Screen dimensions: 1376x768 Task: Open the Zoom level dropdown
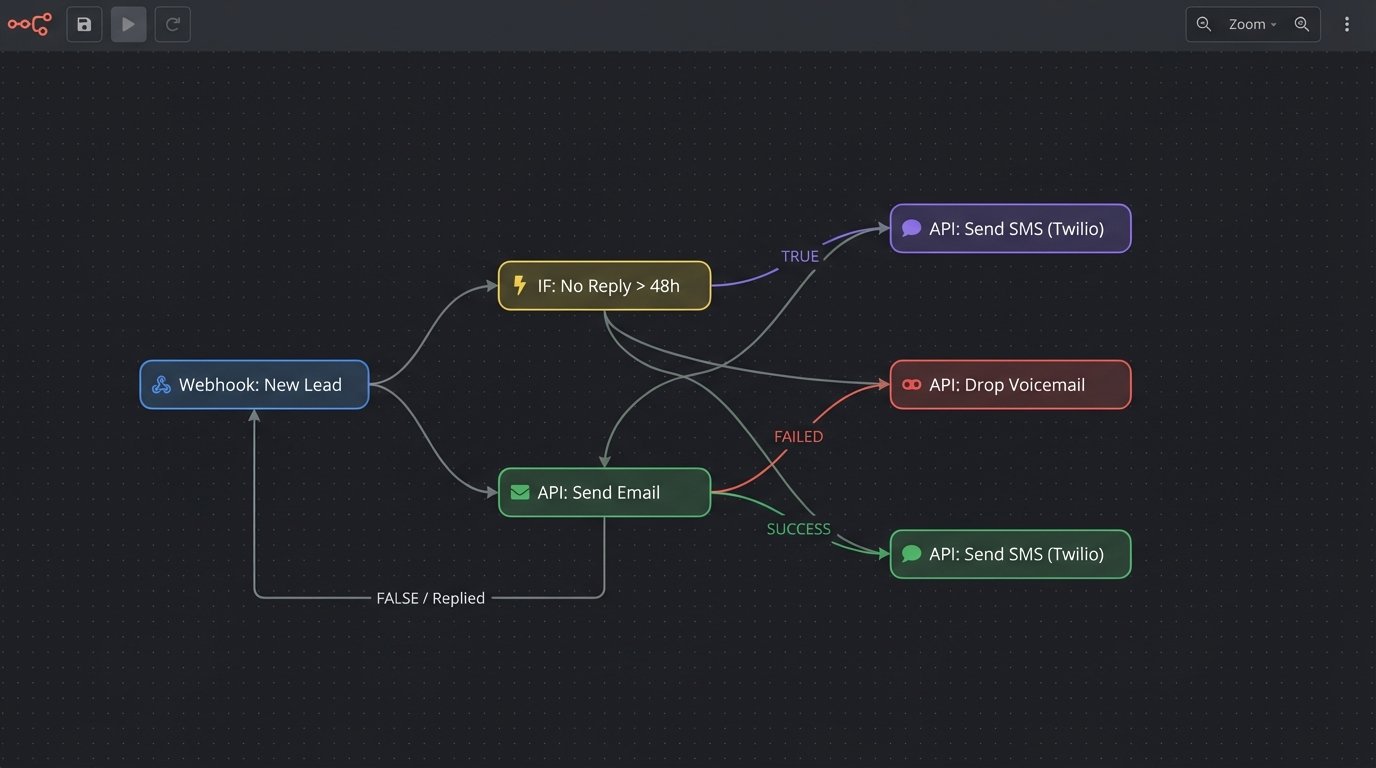1251,23
